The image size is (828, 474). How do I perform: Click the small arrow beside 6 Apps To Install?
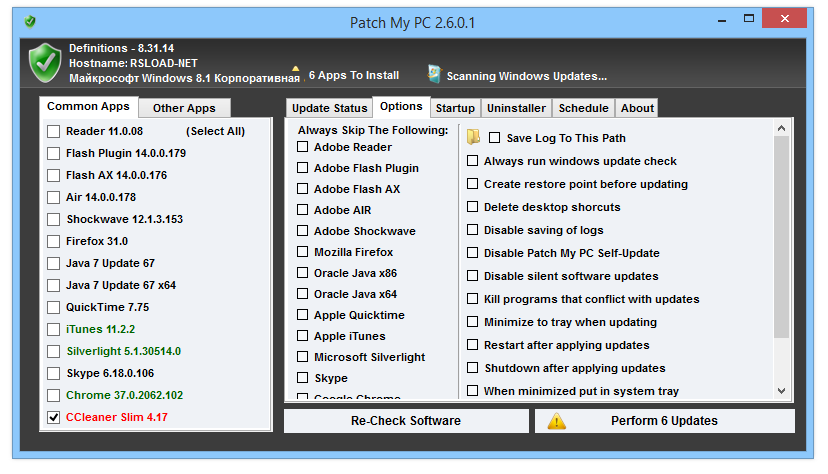coord(296,69)
